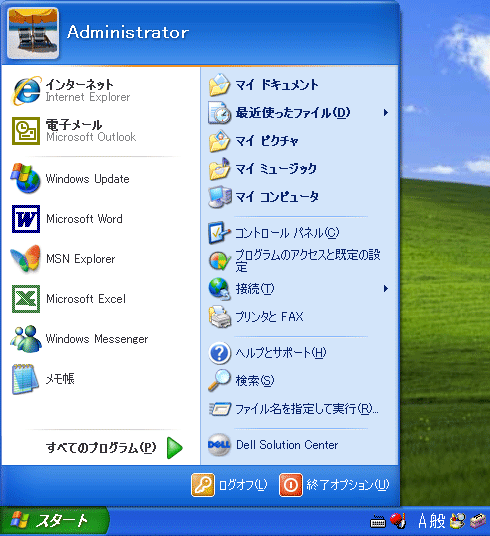Click ヘルプとサポート(H) text
This screenshot has width=490, height=536.
tap(281, 353)
